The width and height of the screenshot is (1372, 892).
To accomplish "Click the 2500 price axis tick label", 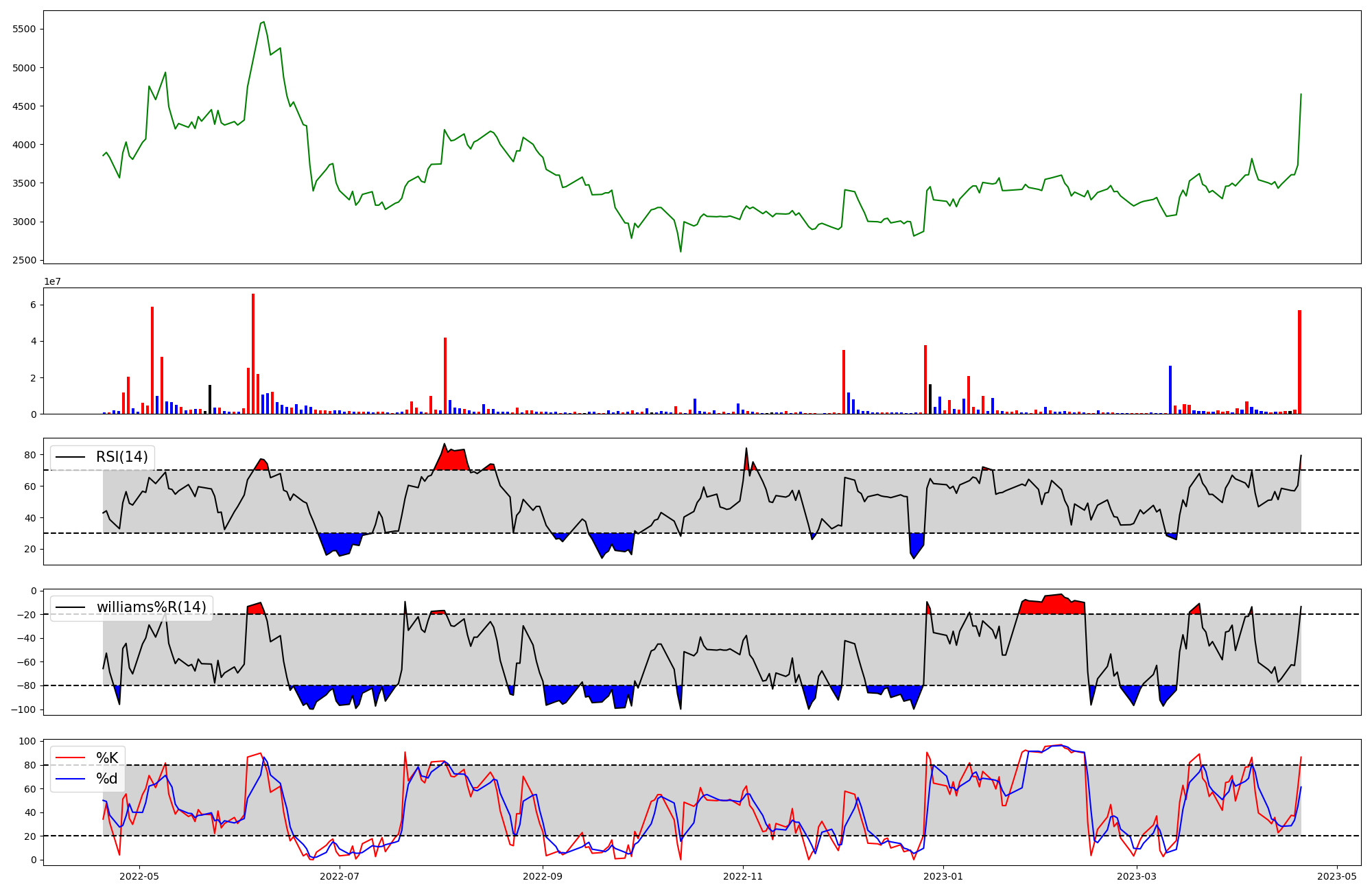I will [x=24, y=260].
